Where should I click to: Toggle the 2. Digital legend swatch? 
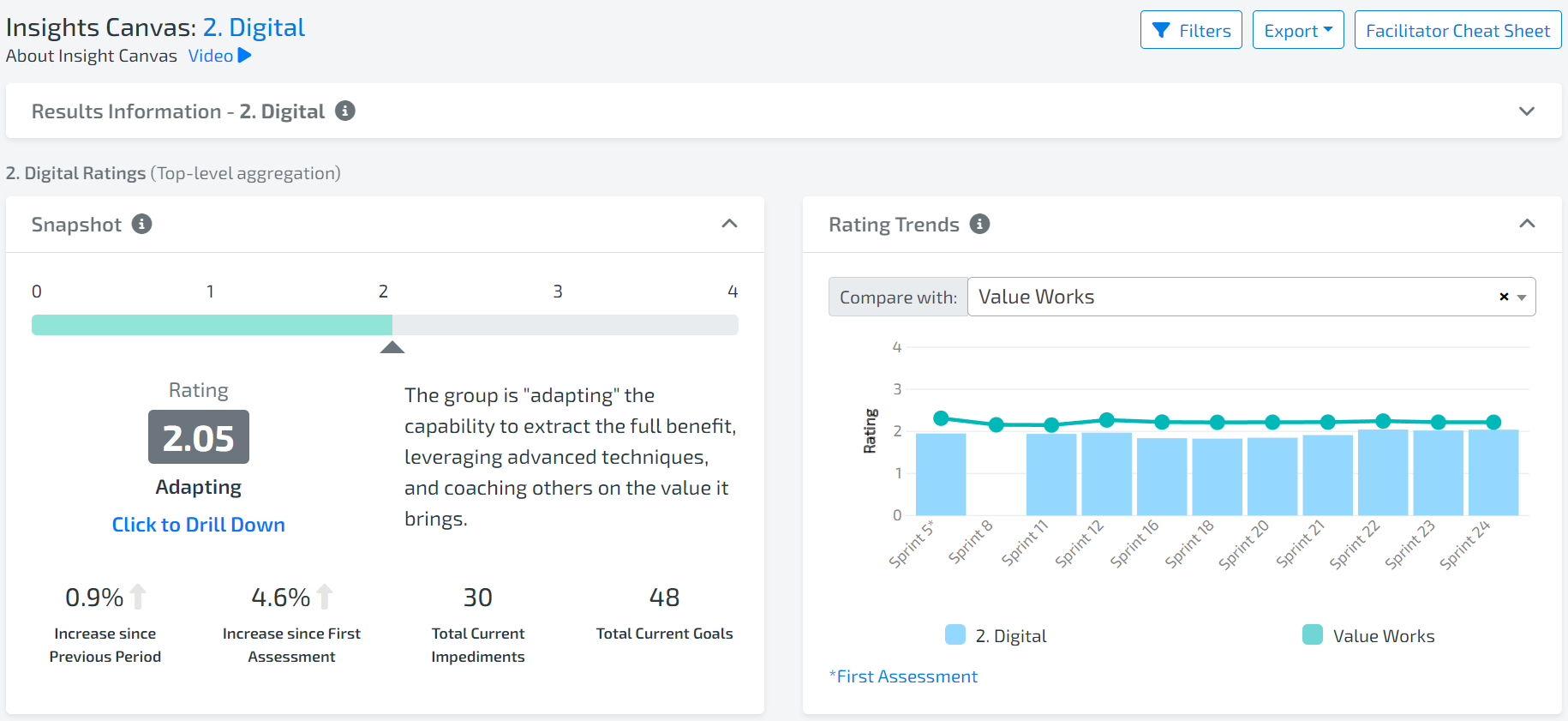[x=955, y=635]
